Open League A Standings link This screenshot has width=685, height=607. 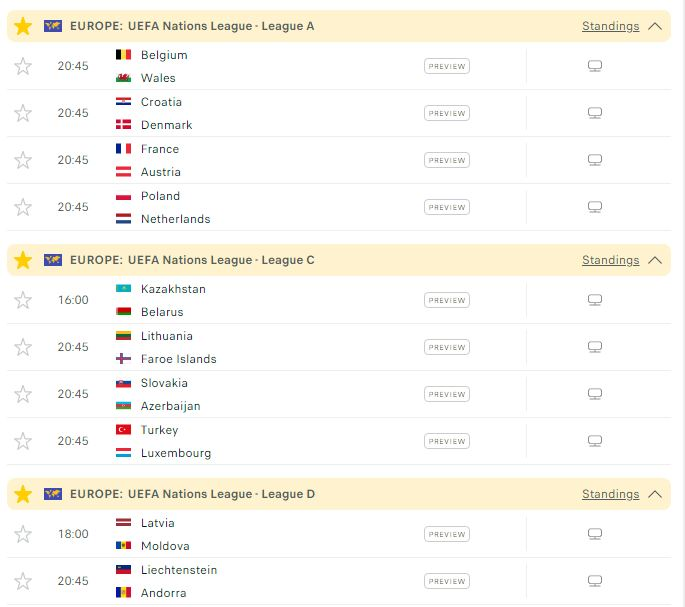(x=610, y=26)
